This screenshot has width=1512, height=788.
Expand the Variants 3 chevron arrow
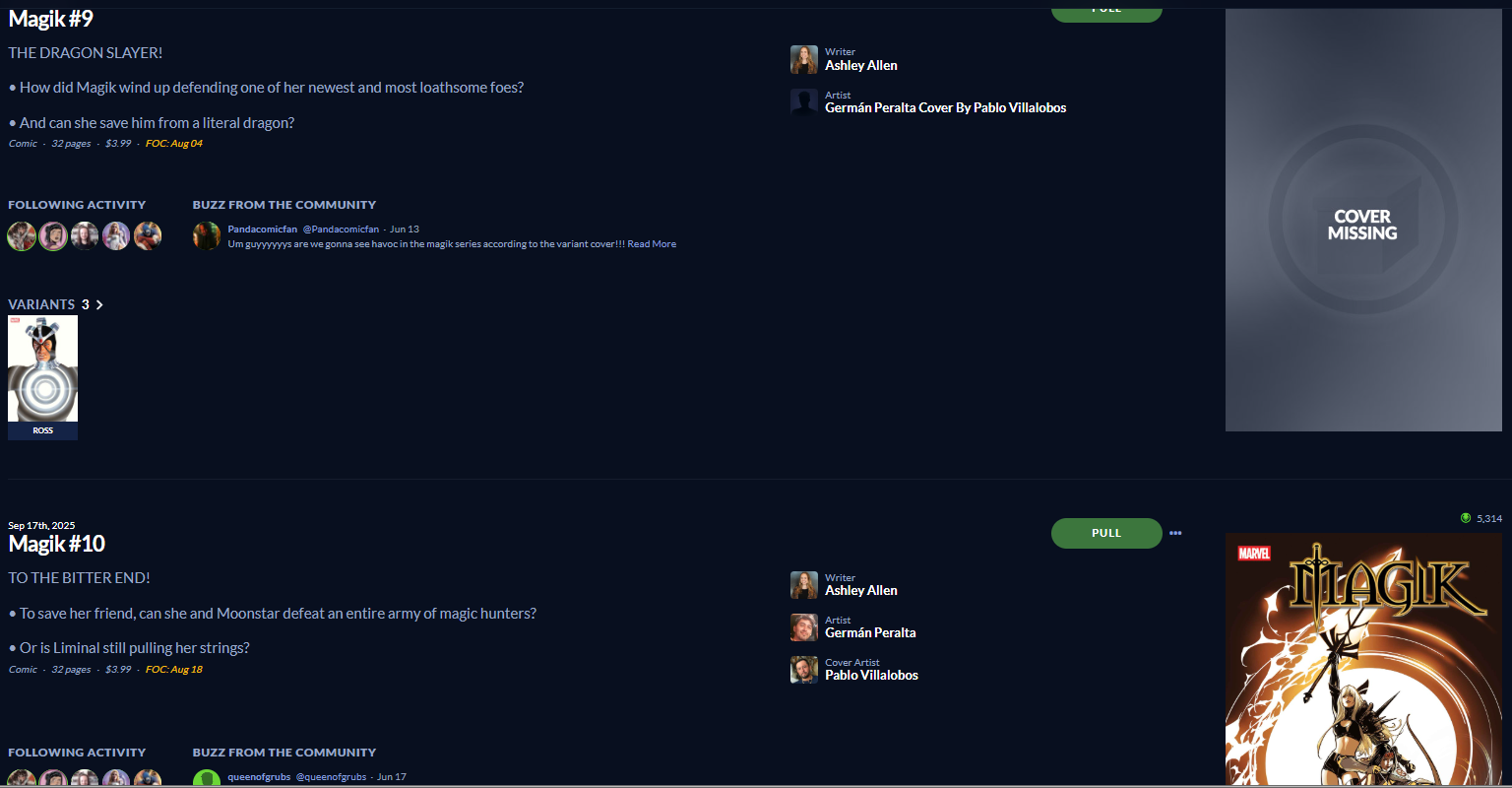pyautogui.click(x=99, y=304)
